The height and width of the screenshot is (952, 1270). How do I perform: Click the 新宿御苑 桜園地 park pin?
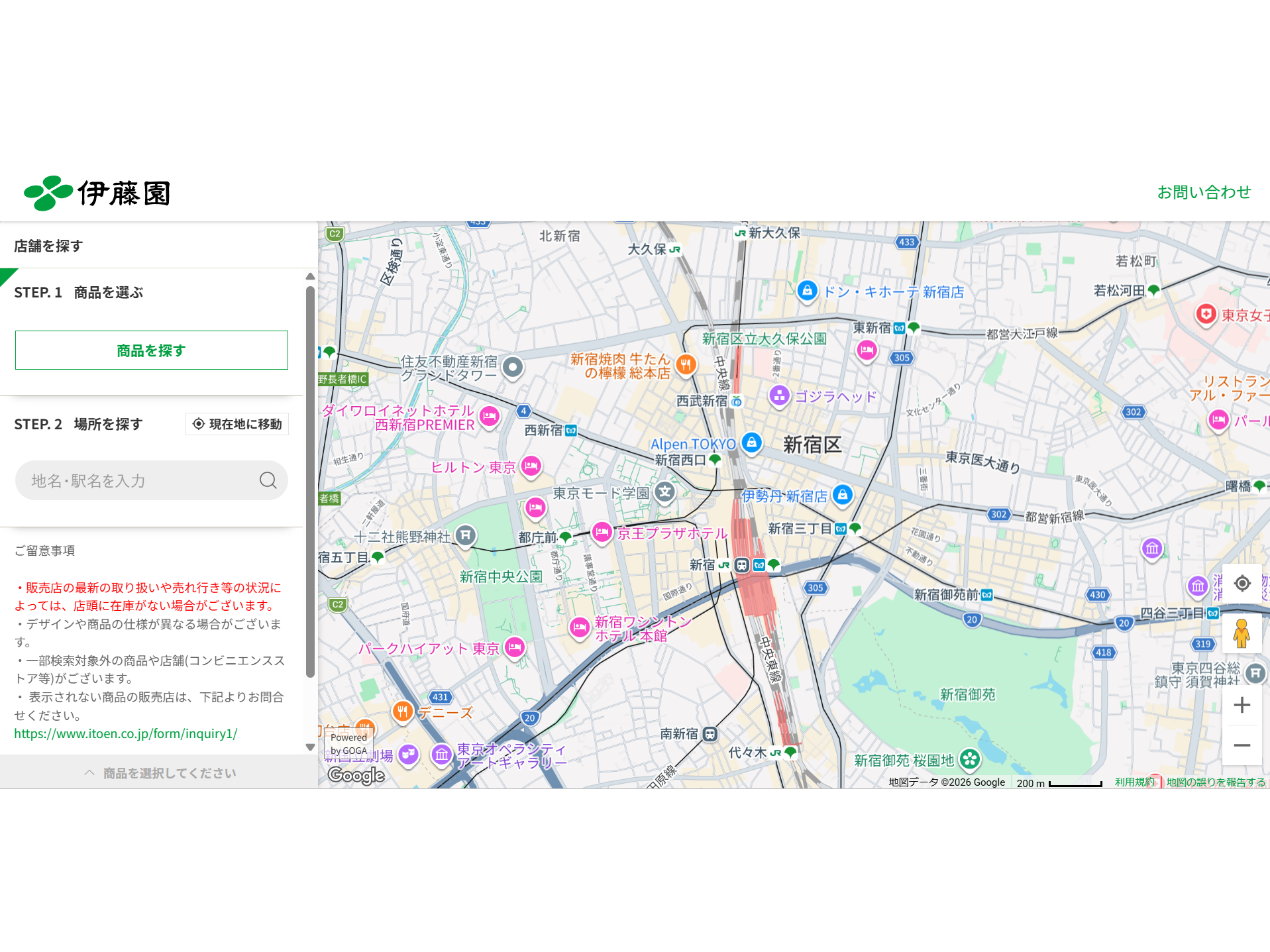(x=970, y=759)
